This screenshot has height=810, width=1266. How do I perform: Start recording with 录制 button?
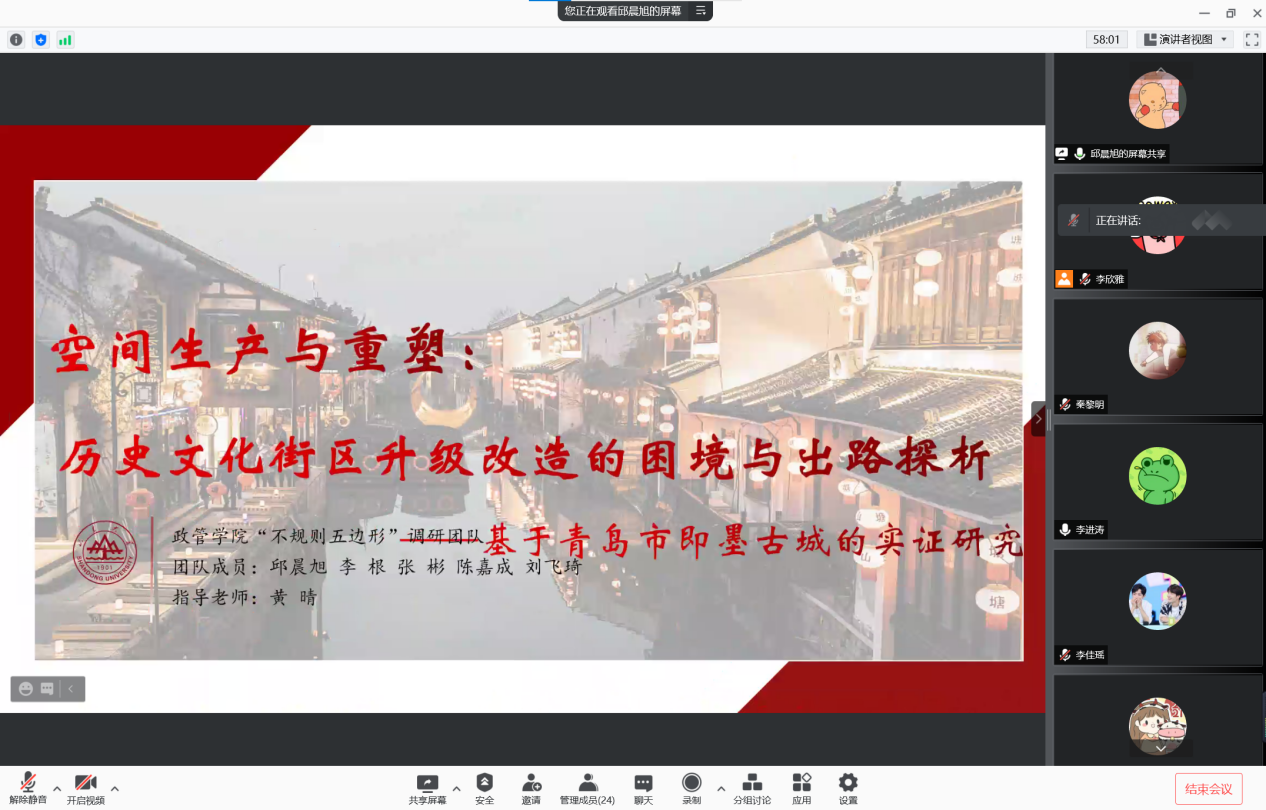point(691,787)
